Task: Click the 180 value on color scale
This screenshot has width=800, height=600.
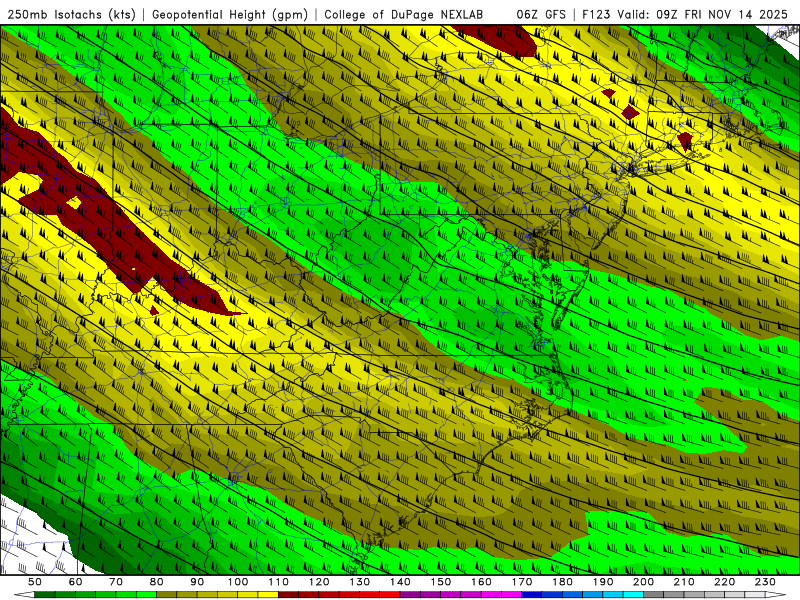Action: pos(562,582)
